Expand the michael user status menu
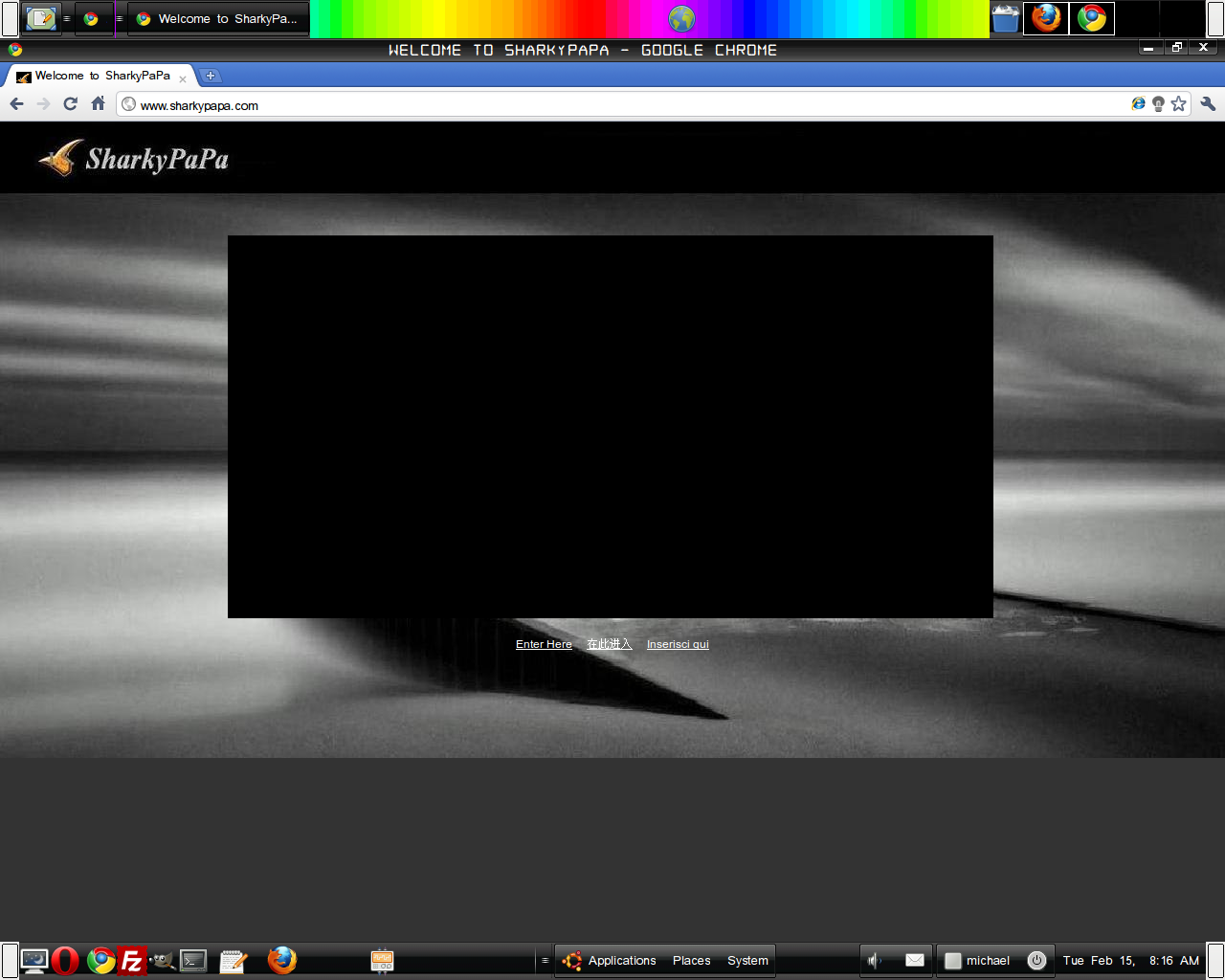 coord(987,961)
